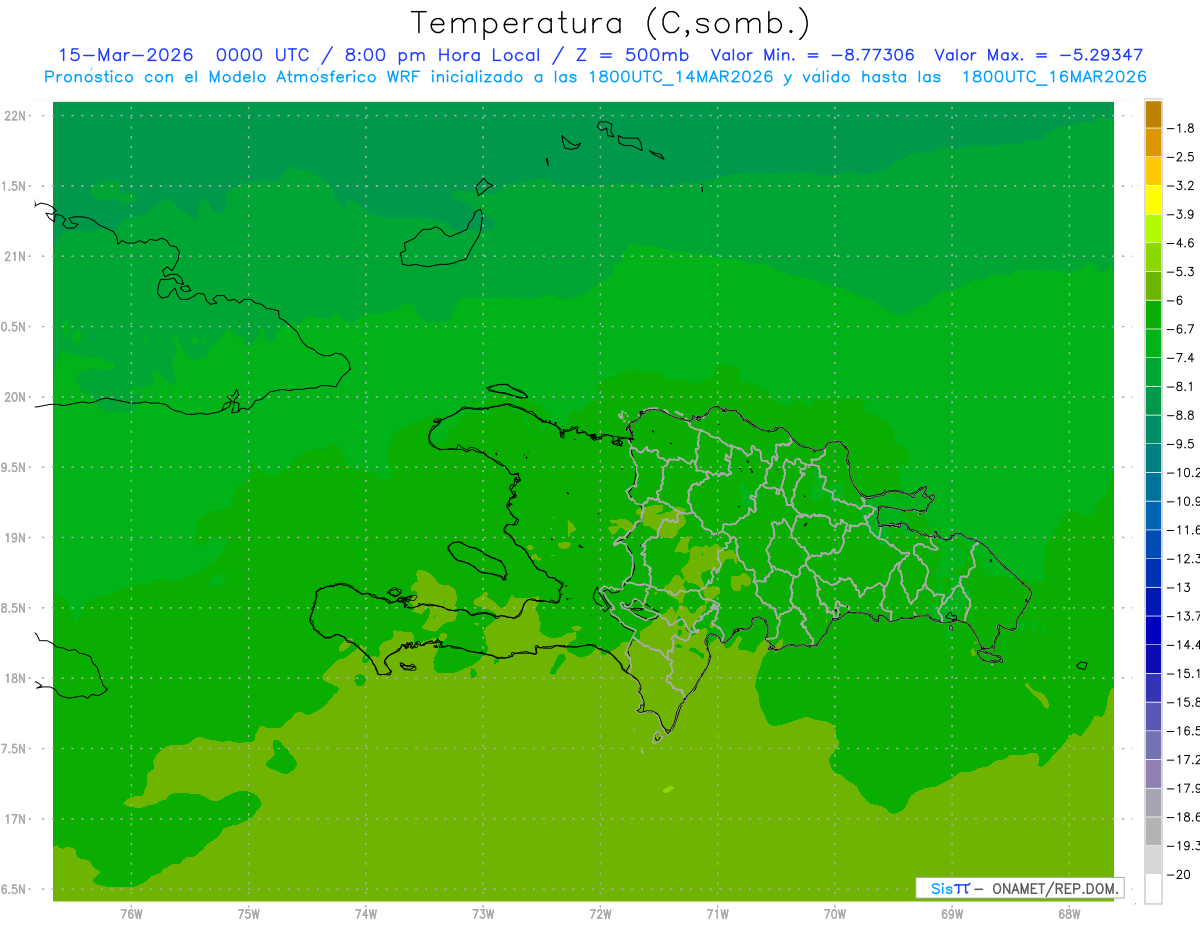The image size is (1200, 927).
Task: Click the purple swatch between -17.2 and -17.9
Action: (x=1153, y=774)
